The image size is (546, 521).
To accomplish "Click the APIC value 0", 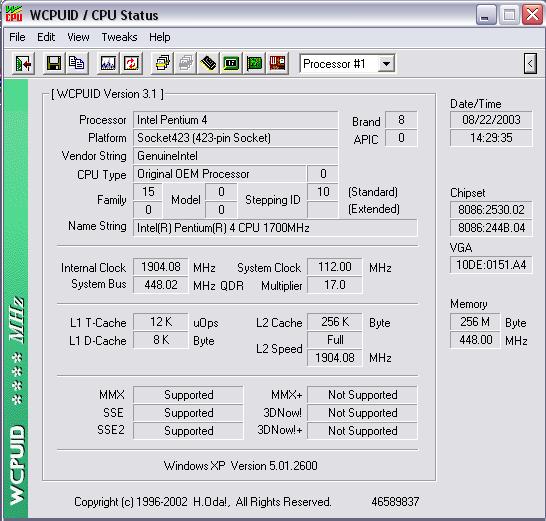I will pyautogui.click(x=401, y=138).
